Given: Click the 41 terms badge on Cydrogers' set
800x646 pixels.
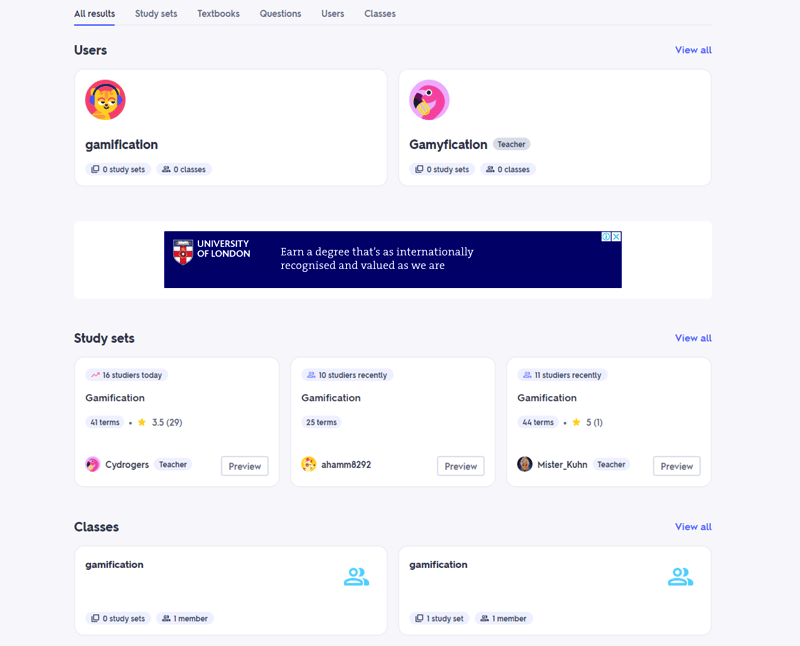Looking at the screenshot, I should (x=105, y=422).
